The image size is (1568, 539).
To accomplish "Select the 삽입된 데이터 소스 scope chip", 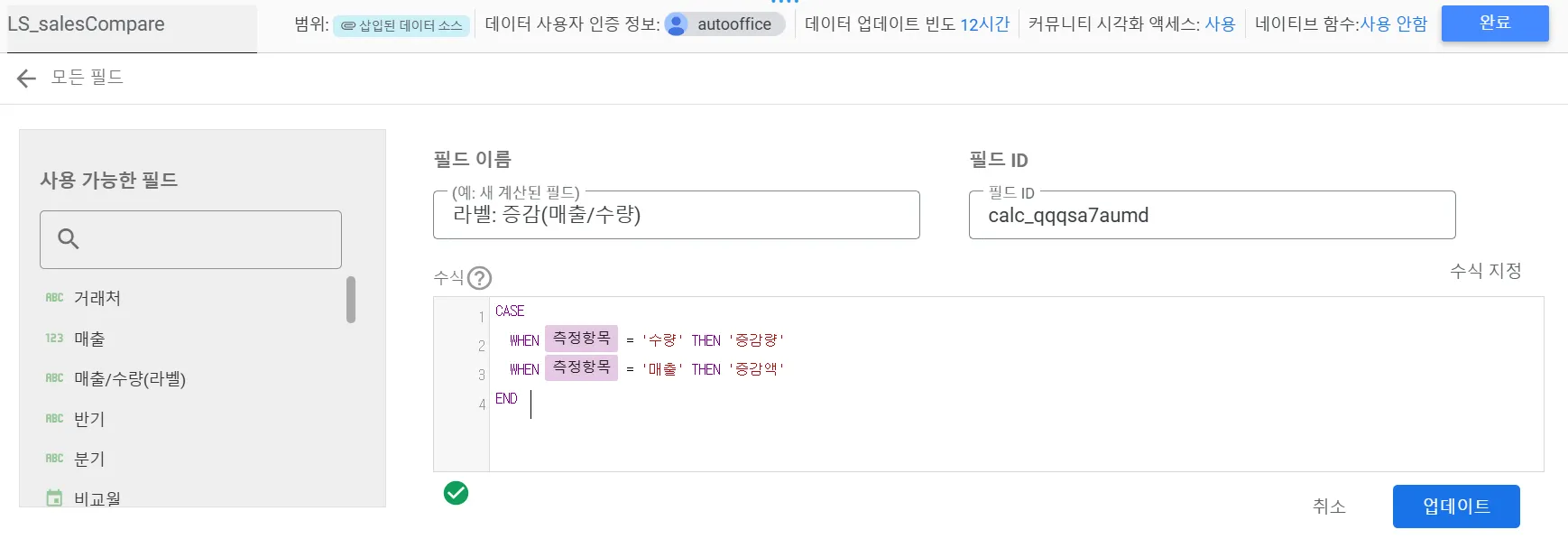I will (x=401, y=25).
